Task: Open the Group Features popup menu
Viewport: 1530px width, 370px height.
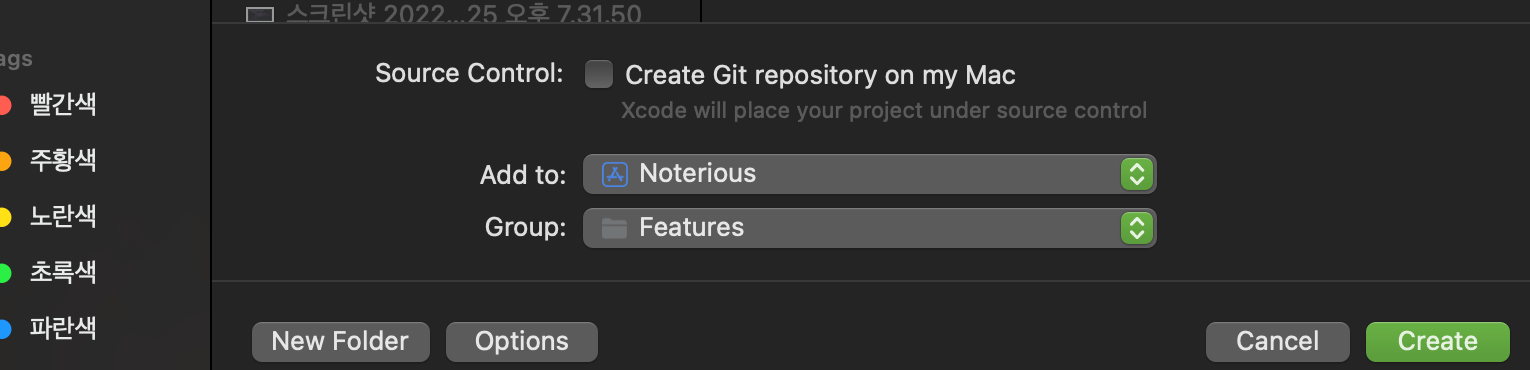Action: tap(869, 228)
